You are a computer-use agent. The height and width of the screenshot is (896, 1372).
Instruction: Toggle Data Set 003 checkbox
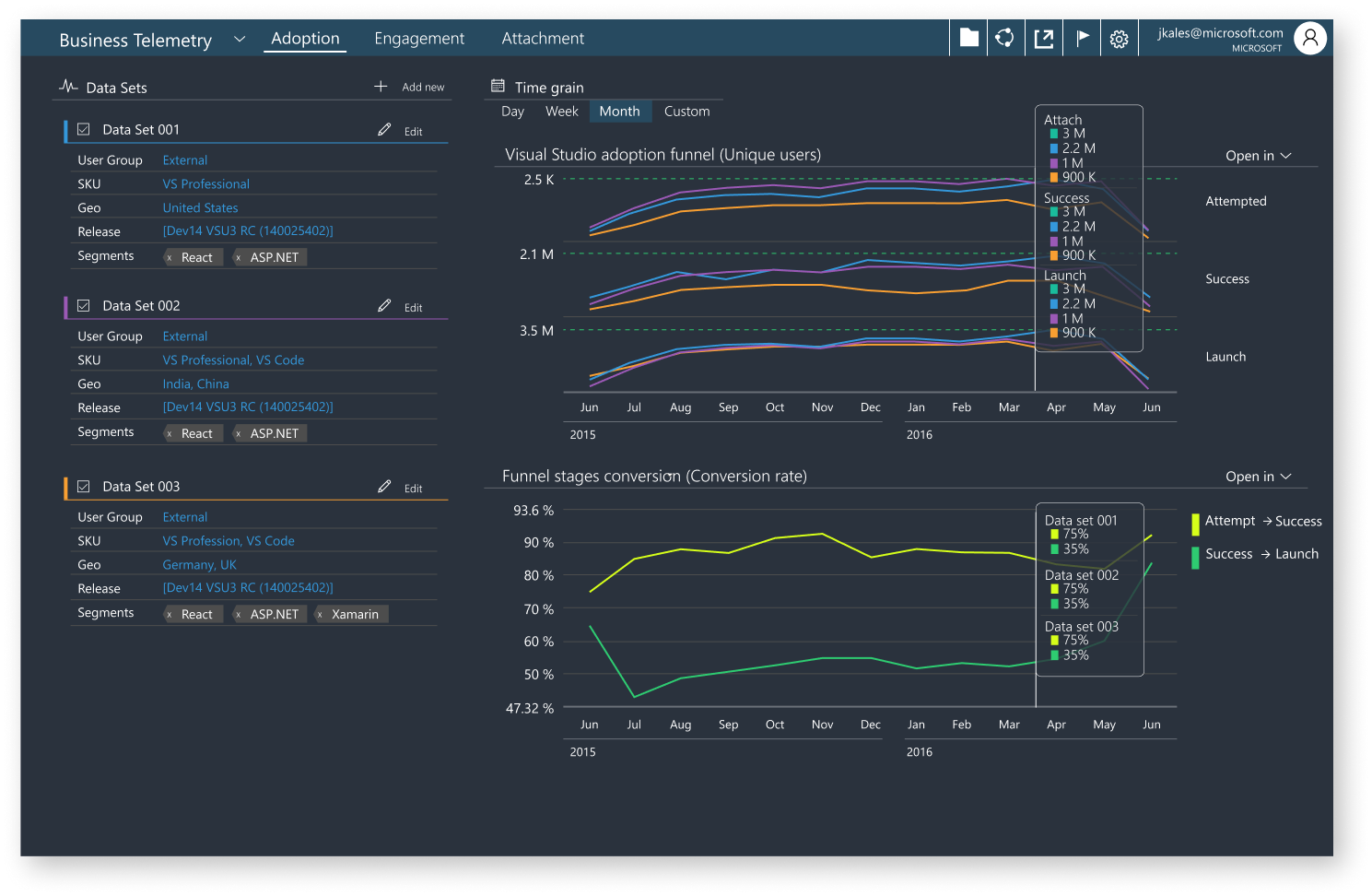pyautogui.click(x=84, y=487)
